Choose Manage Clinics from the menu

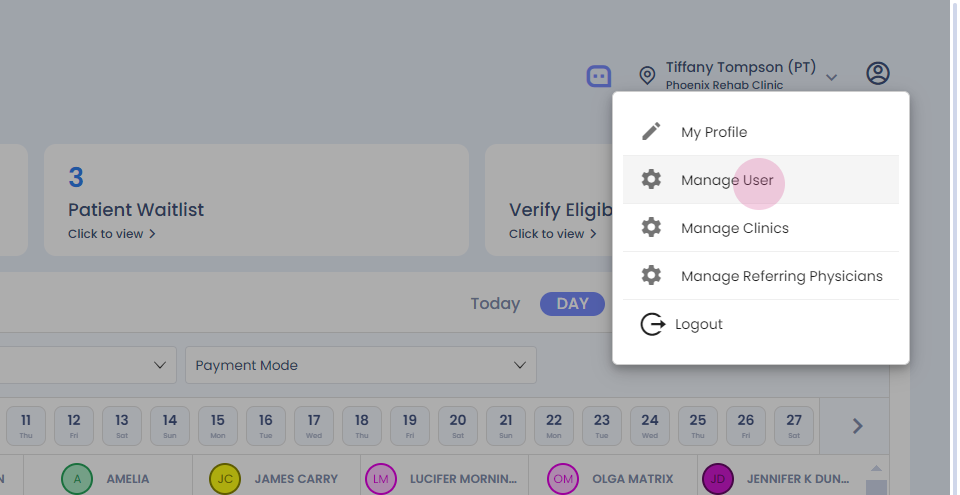coord(760,228)
